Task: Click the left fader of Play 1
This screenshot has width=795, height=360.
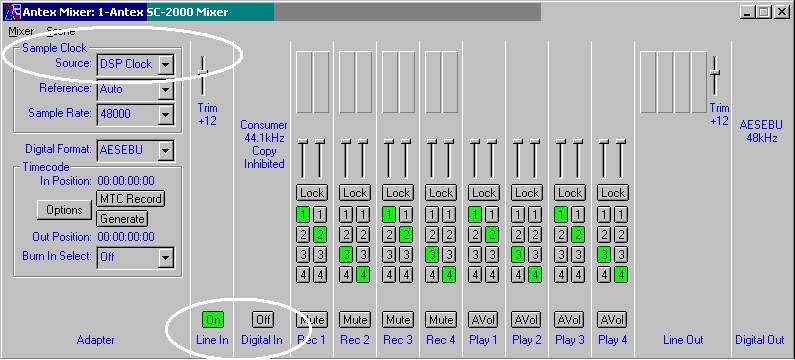Action: 475,158
